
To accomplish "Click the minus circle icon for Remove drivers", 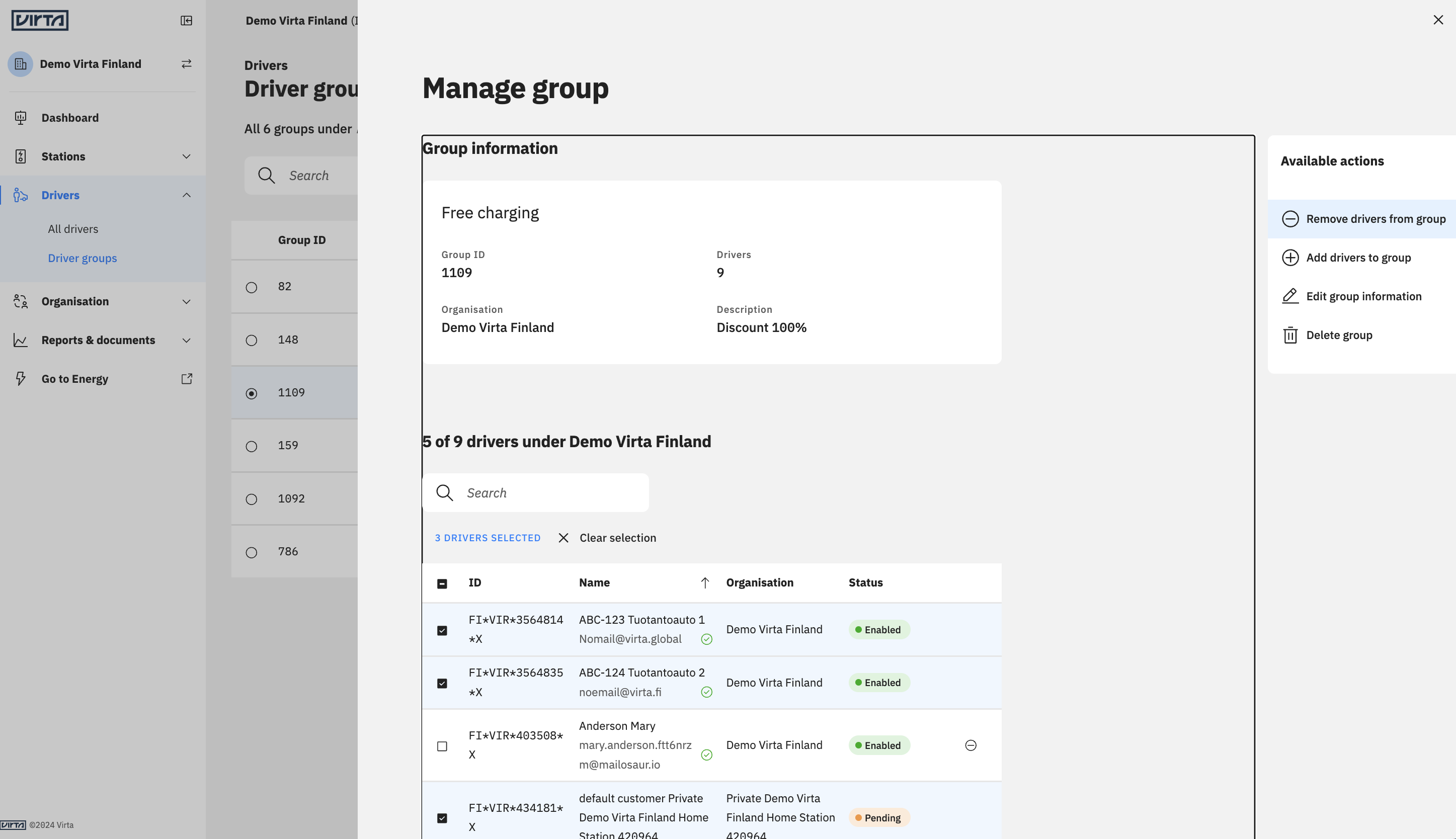I will (x=1290, y=219).
